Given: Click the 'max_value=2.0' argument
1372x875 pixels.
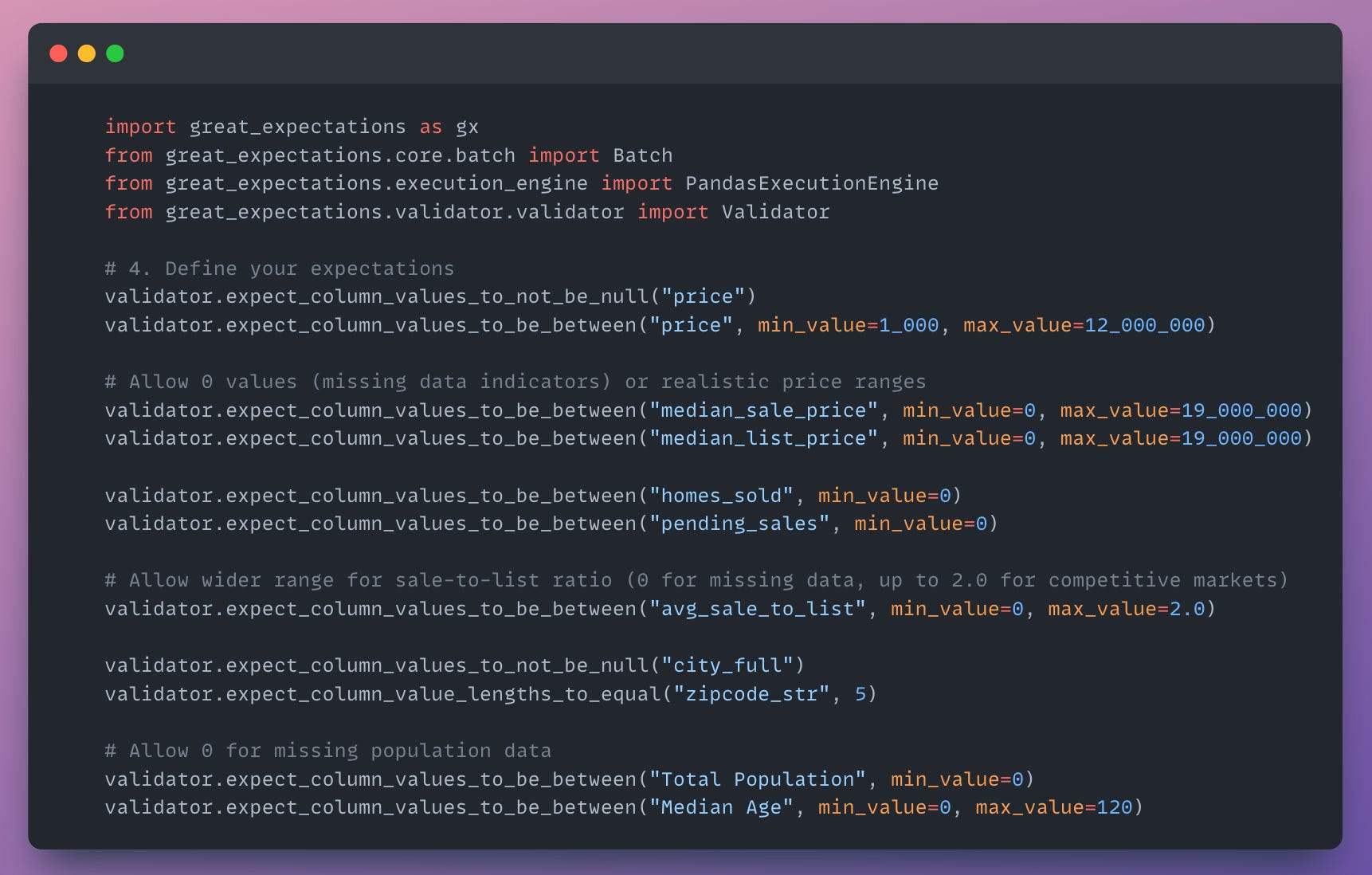Looking at the screenshot, I should [x=1127, y=609].
